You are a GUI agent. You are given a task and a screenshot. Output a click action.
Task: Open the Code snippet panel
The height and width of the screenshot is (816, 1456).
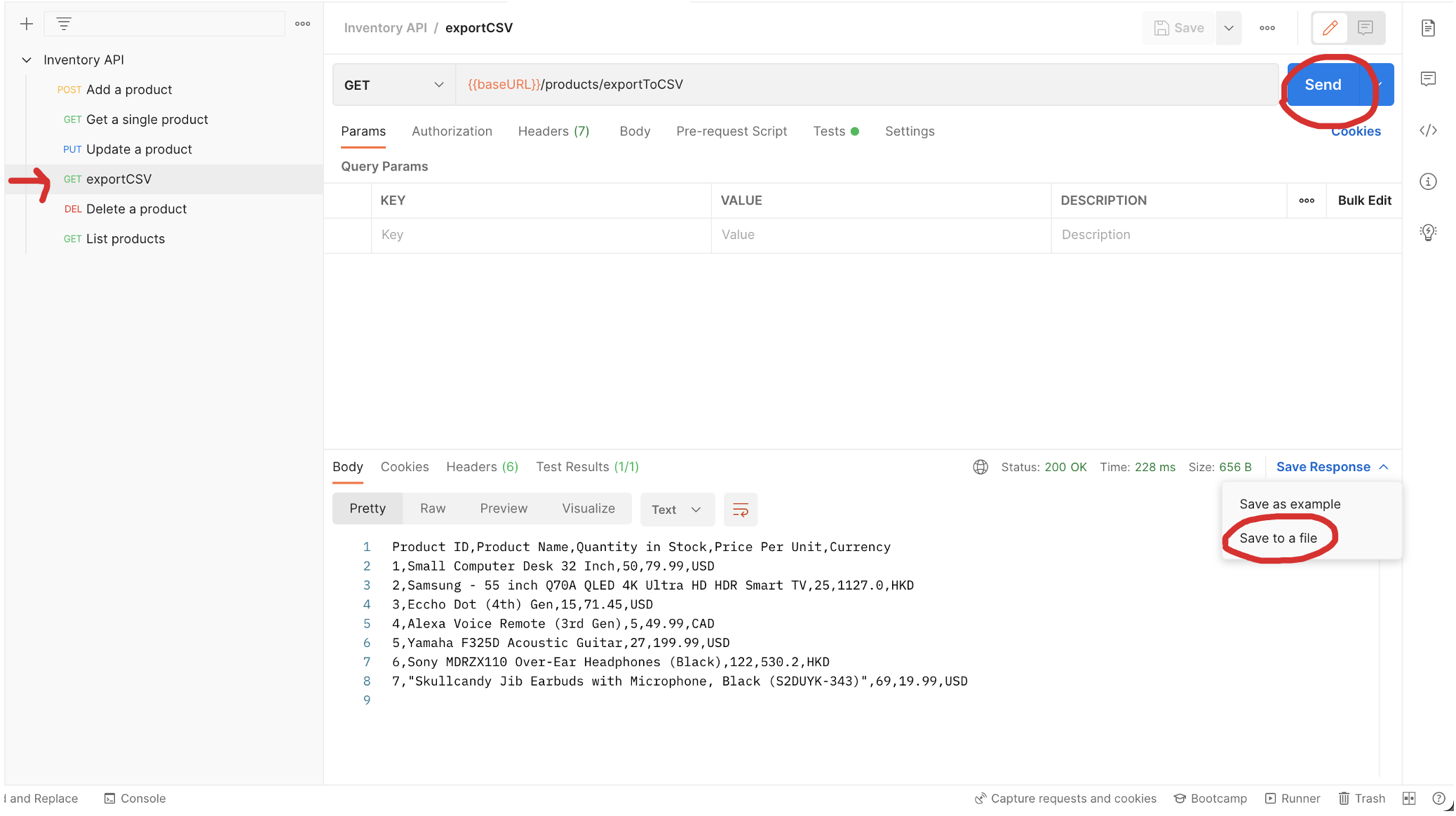coord(1429,130)
